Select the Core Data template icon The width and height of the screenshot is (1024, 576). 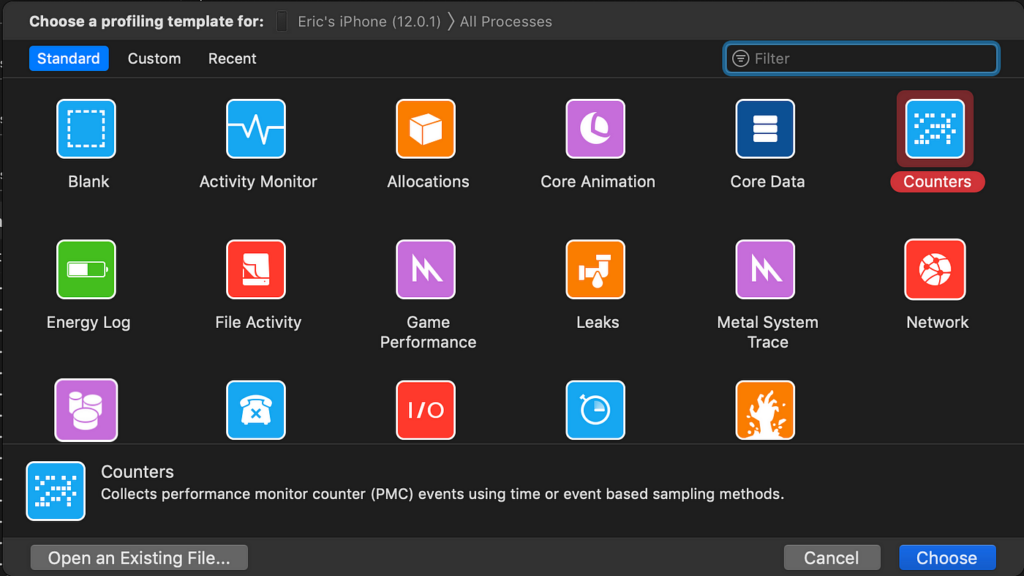765,129
